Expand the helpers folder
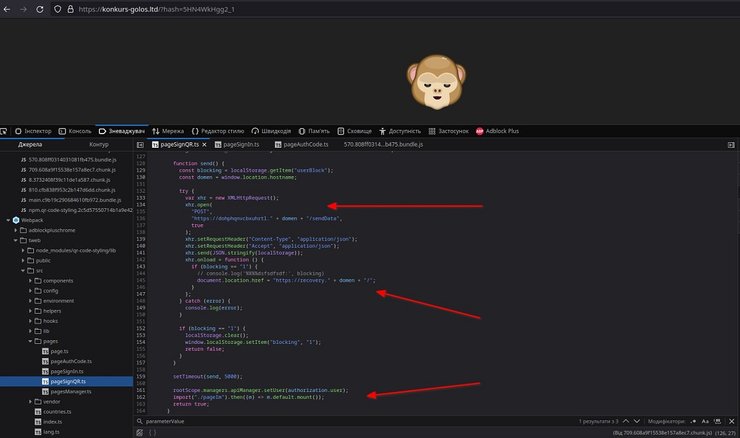The image size is (740, 438). tap(31, 311)
